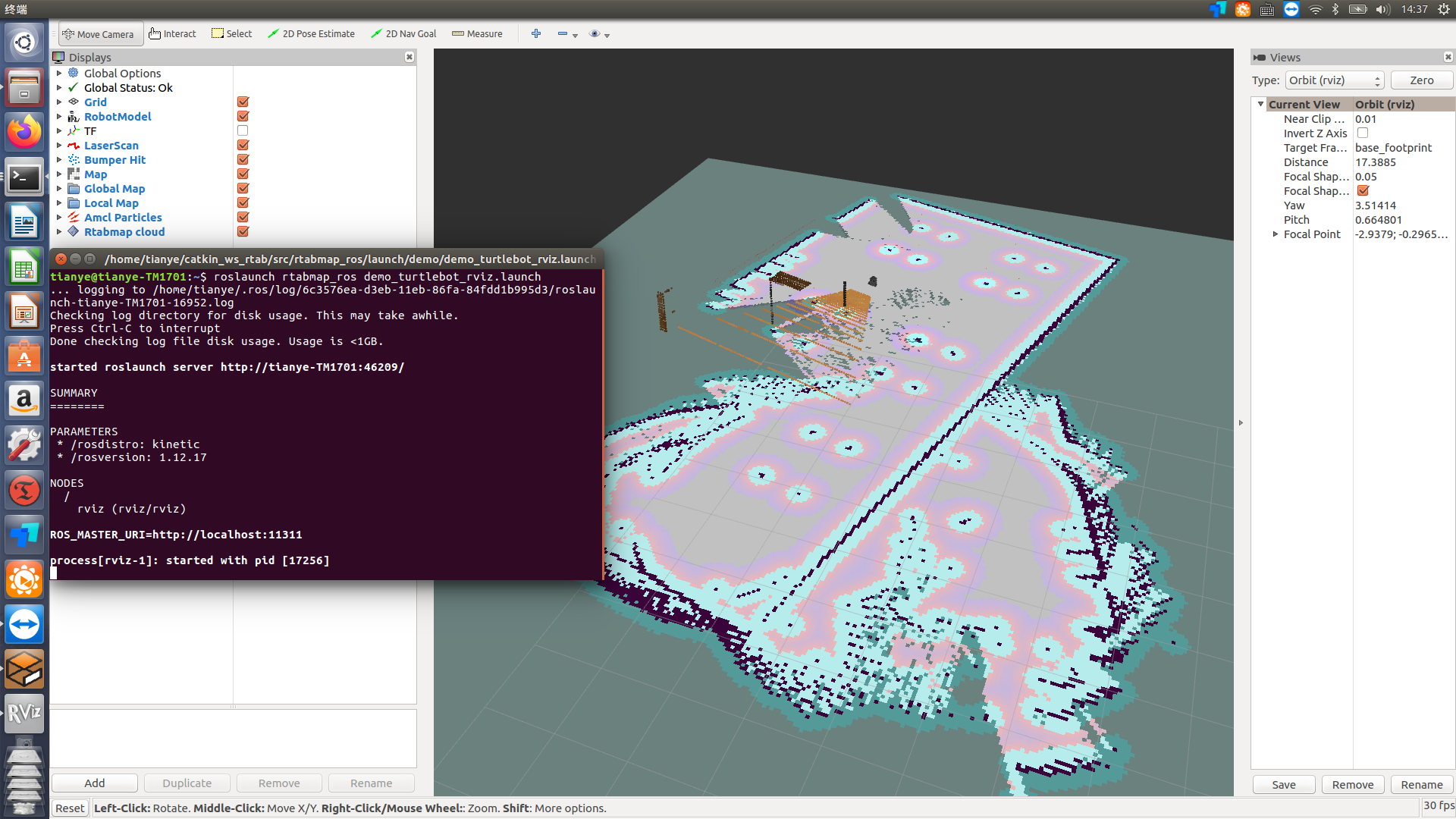The width and height of the screenshot is (1456, 819).
Task: Toggle Invert Z Axis checkbox
Action: coord(1363,133)
